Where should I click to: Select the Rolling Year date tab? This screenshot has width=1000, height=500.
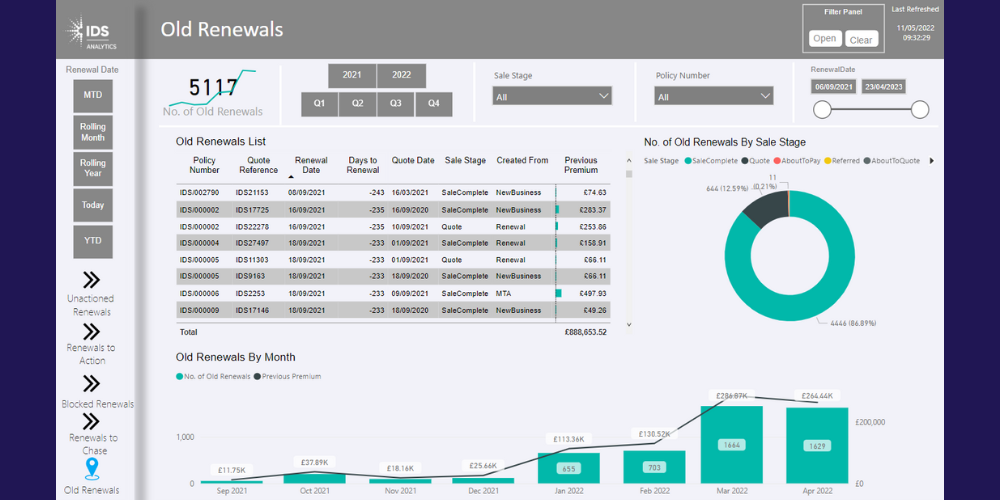[92, 168]
